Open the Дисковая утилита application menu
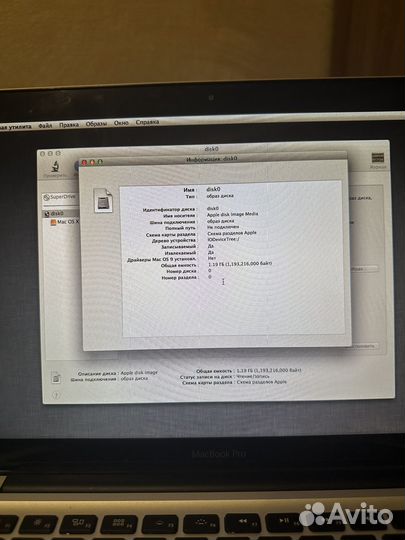The height and width of the screenshot is (540, 405). (x=15, y=127)
